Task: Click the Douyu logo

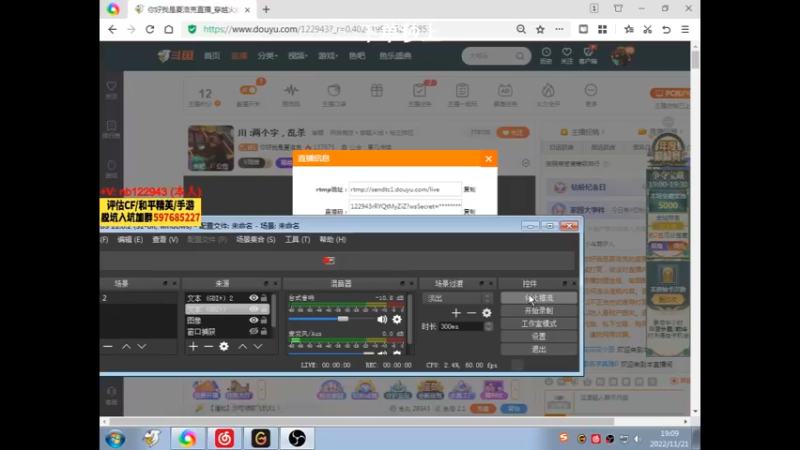Action: pyautogui.click(x=176, y=56)
